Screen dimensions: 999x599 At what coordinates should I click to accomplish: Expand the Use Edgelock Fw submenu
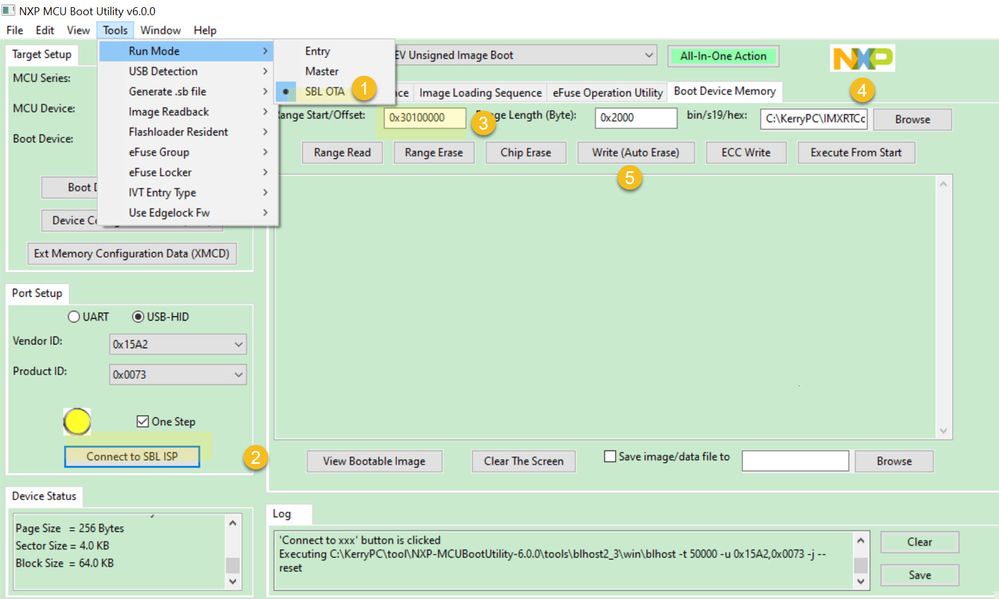(x=189, y=213)
